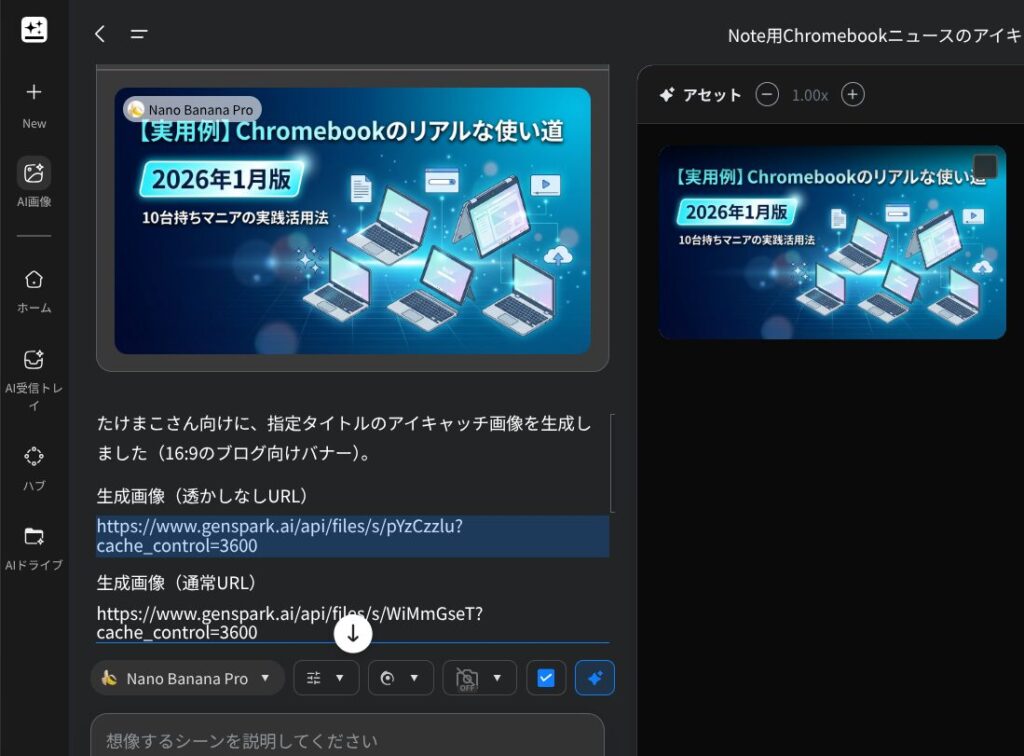Toggle the sparkle auto-enhance button
The height and width of the screenshot is (756, 1024).
595,678
